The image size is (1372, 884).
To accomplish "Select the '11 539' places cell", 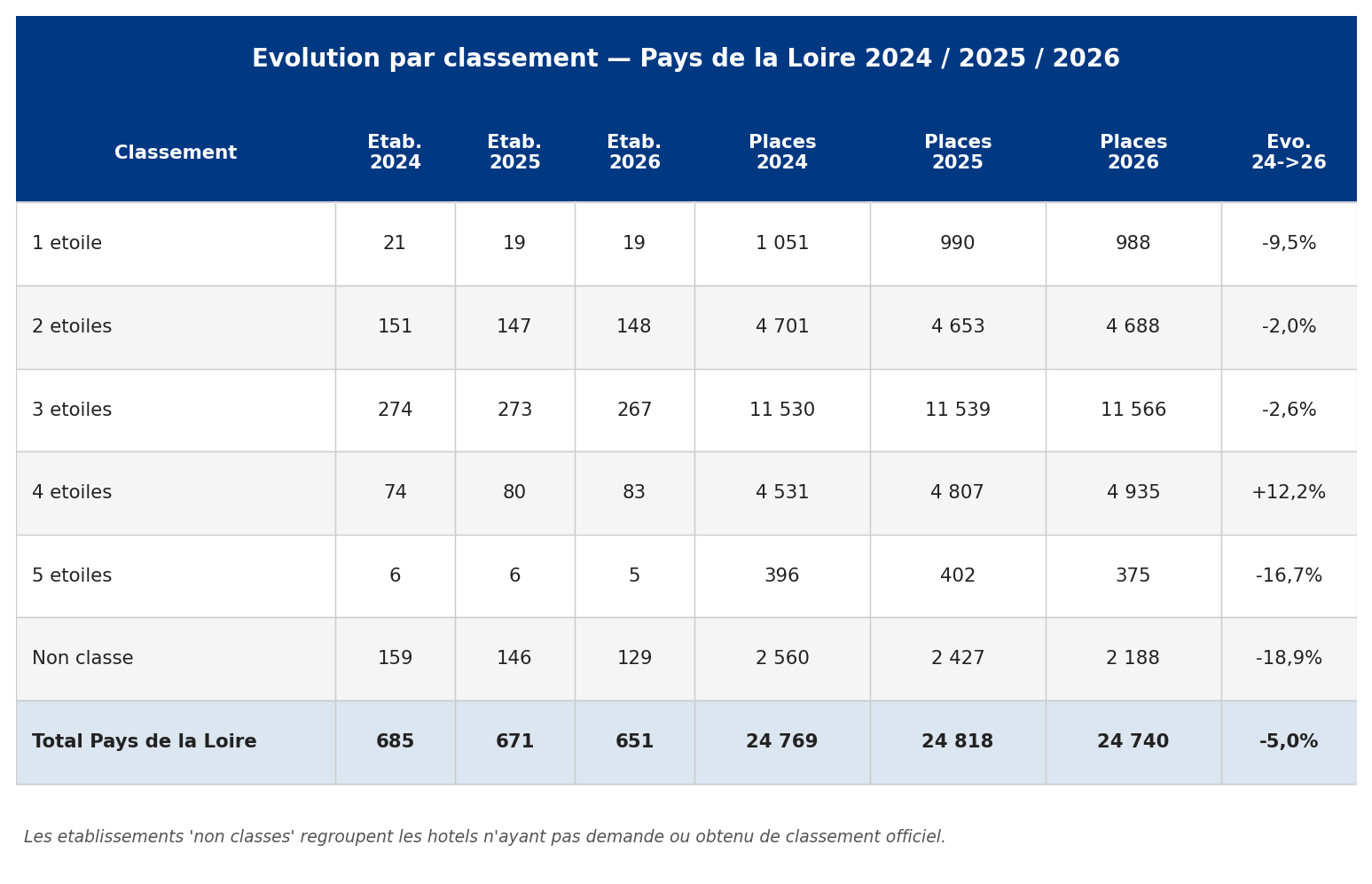I will pyautogui.click(x=958, y=411).
